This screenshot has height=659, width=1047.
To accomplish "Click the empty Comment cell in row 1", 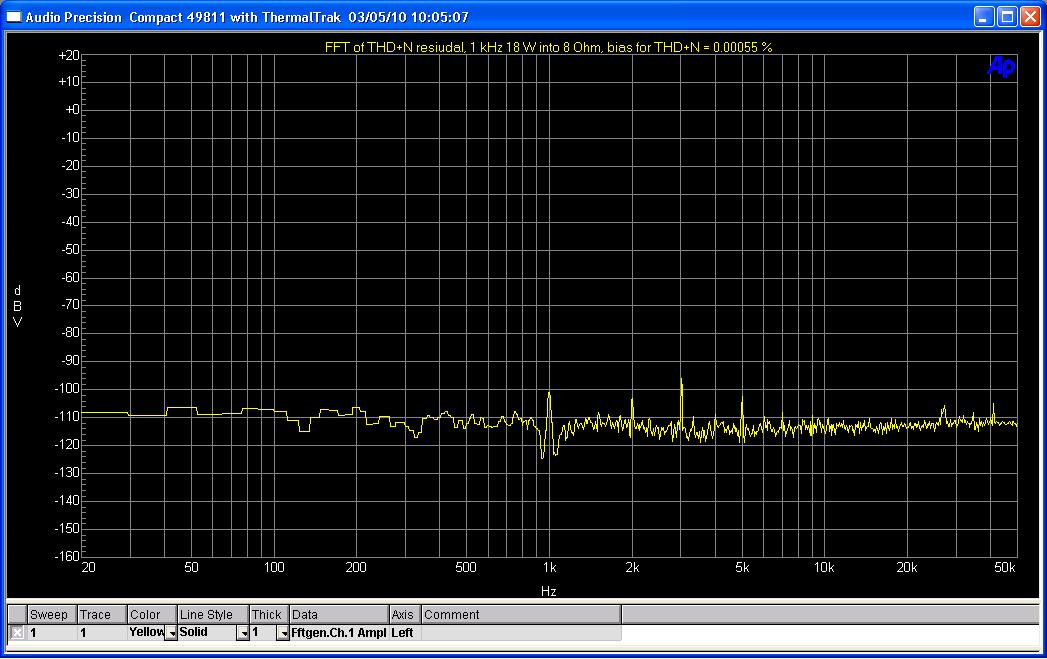I will pyautogui.click(x=521, y=632).
